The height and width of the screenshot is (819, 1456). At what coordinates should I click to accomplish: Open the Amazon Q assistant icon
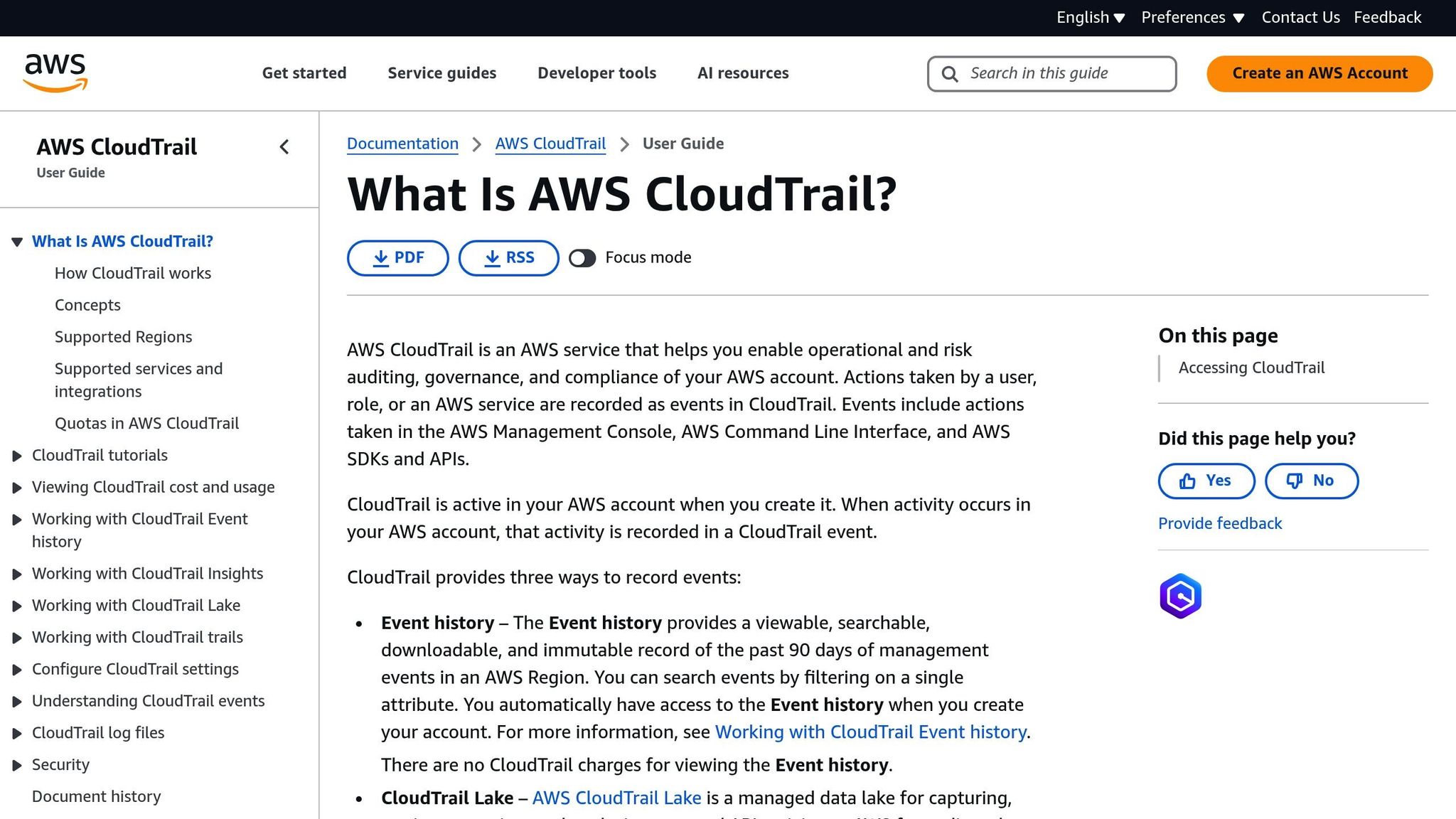point(1181,596)
